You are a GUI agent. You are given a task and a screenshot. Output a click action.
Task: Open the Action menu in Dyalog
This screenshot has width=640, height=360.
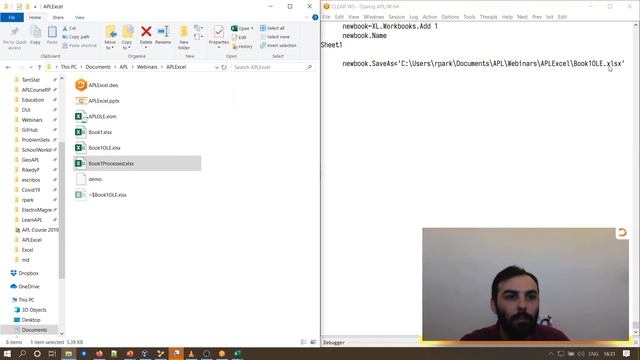(429, 17)
